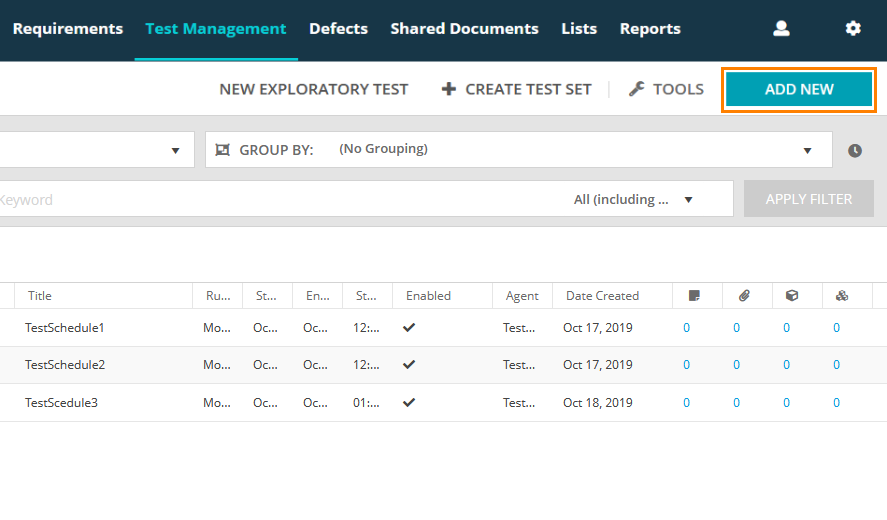The image size is (887, 520).
Task: Click the clock history icon
Action: pyautogui.click(x=855, y=150)
